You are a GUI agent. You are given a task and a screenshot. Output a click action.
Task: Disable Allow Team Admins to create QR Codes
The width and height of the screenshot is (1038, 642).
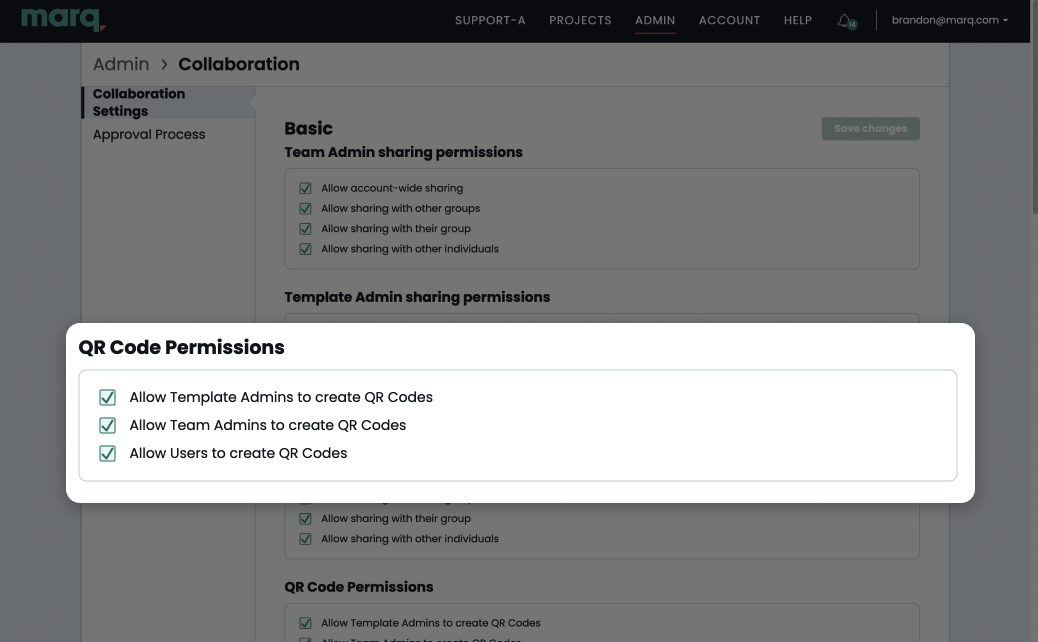[107, 425]
